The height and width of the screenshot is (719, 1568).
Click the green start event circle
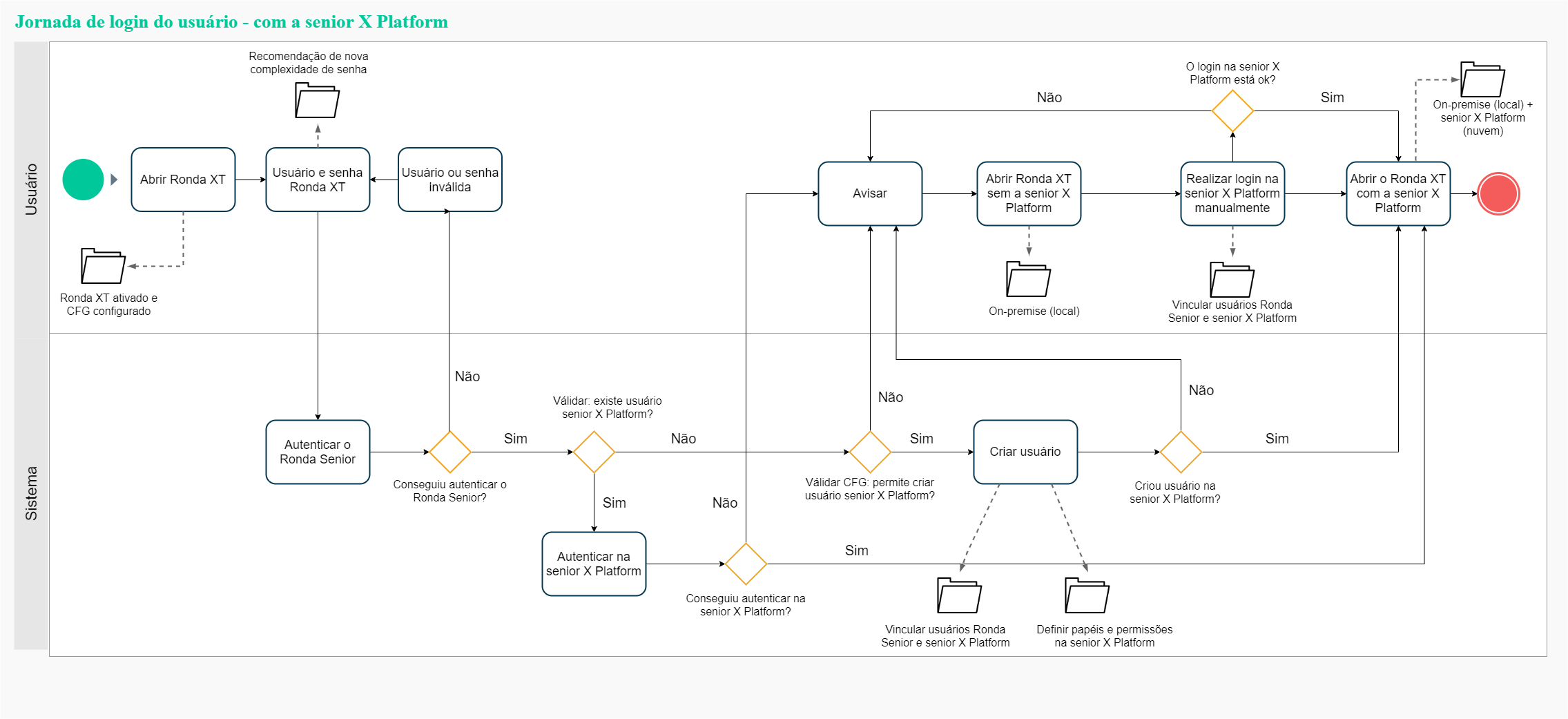83,180
